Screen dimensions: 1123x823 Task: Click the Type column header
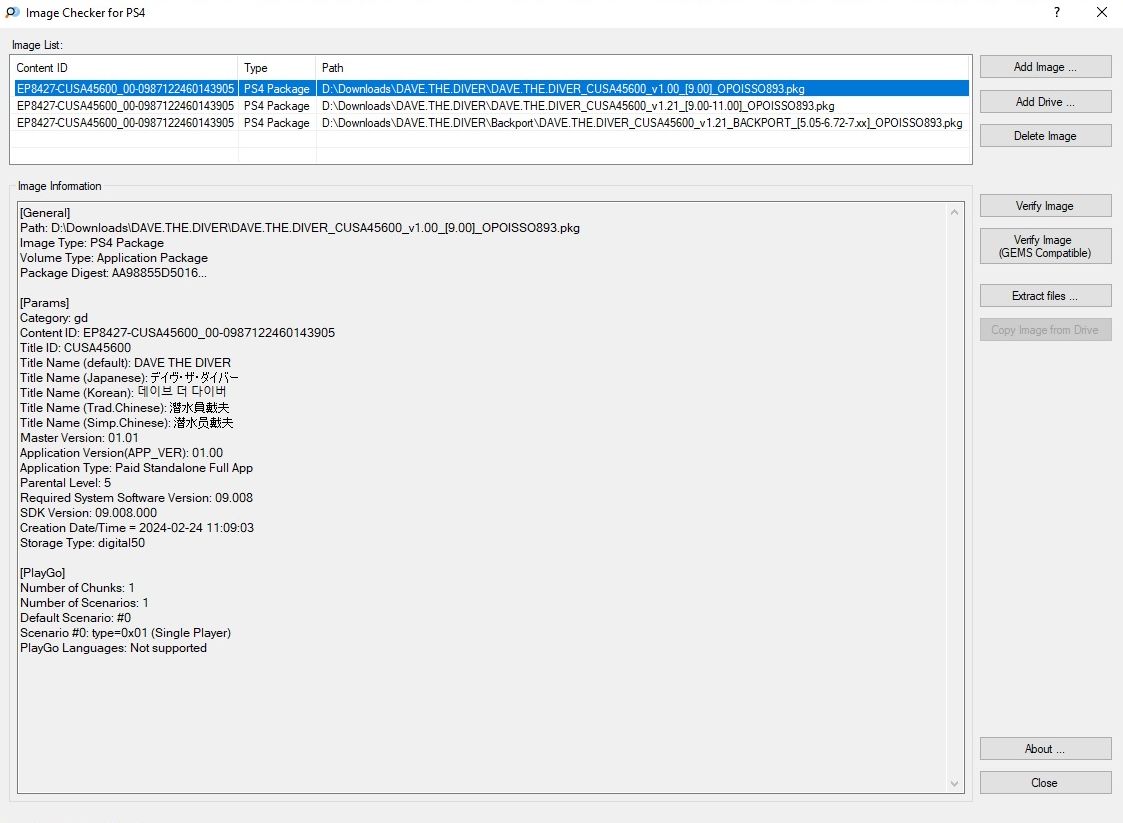click(277, 68)
